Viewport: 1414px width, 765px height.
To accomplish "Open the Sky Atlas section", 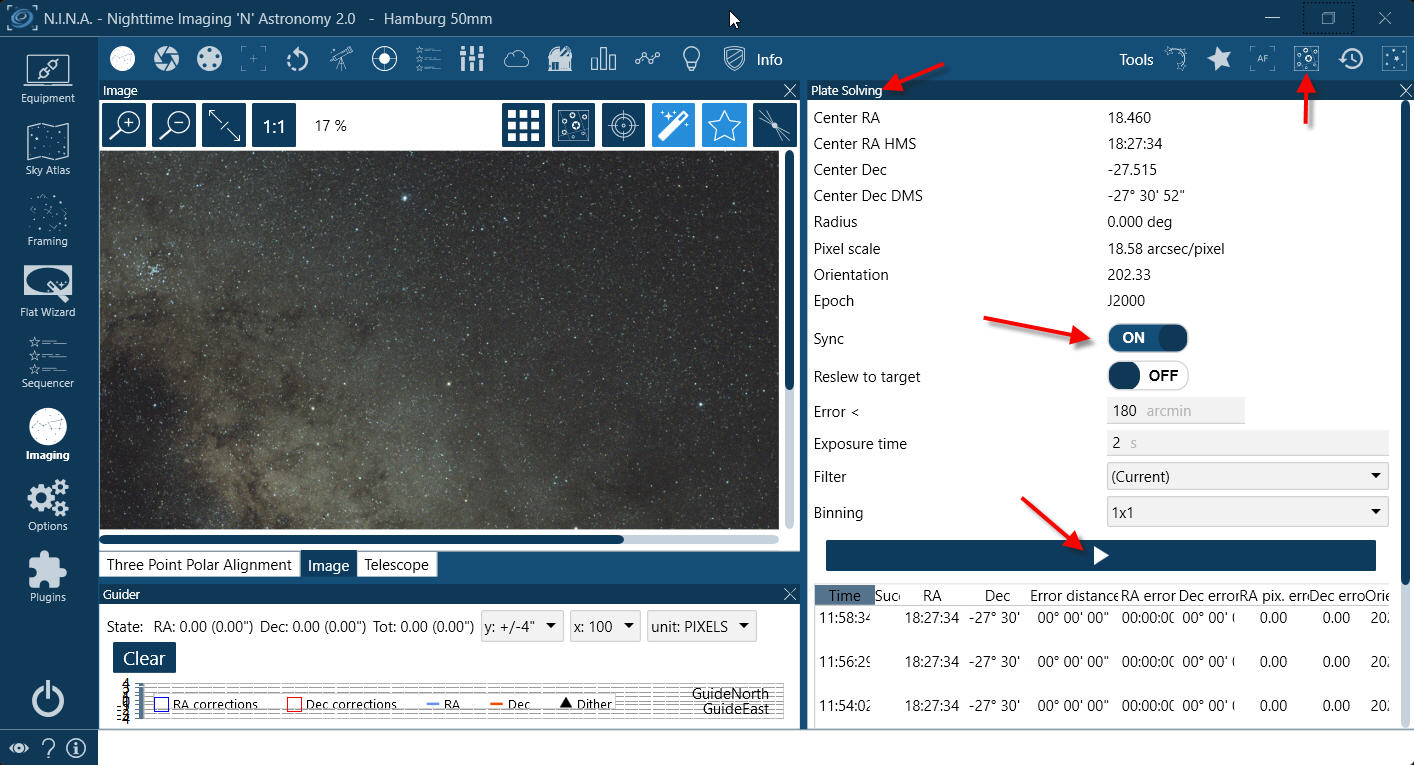I will click(x=48, y=148).
